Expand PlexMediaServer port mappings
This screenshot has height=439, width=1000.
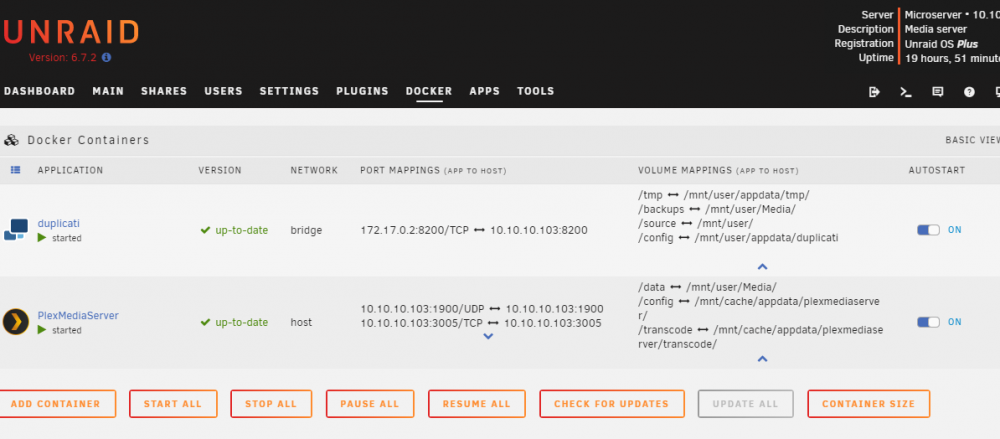click(x=489, y=336)
